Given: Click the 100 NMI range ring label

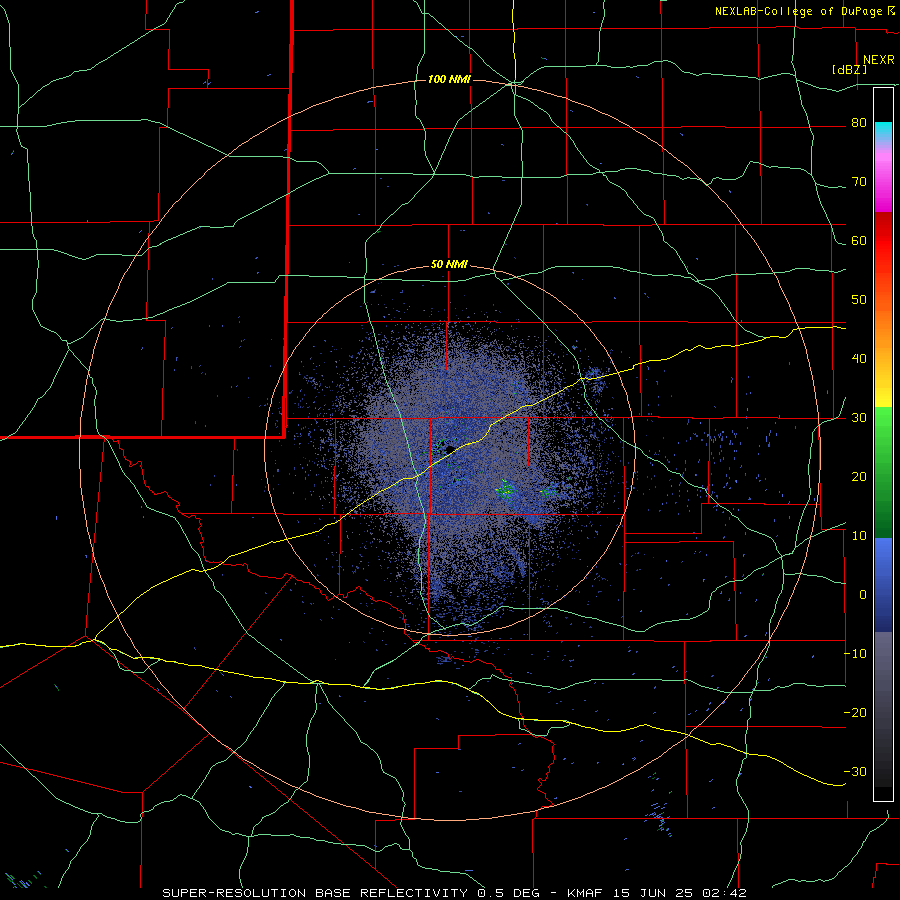Looking at the screenshot, I should pyautogui.click(x=449, y=79).
